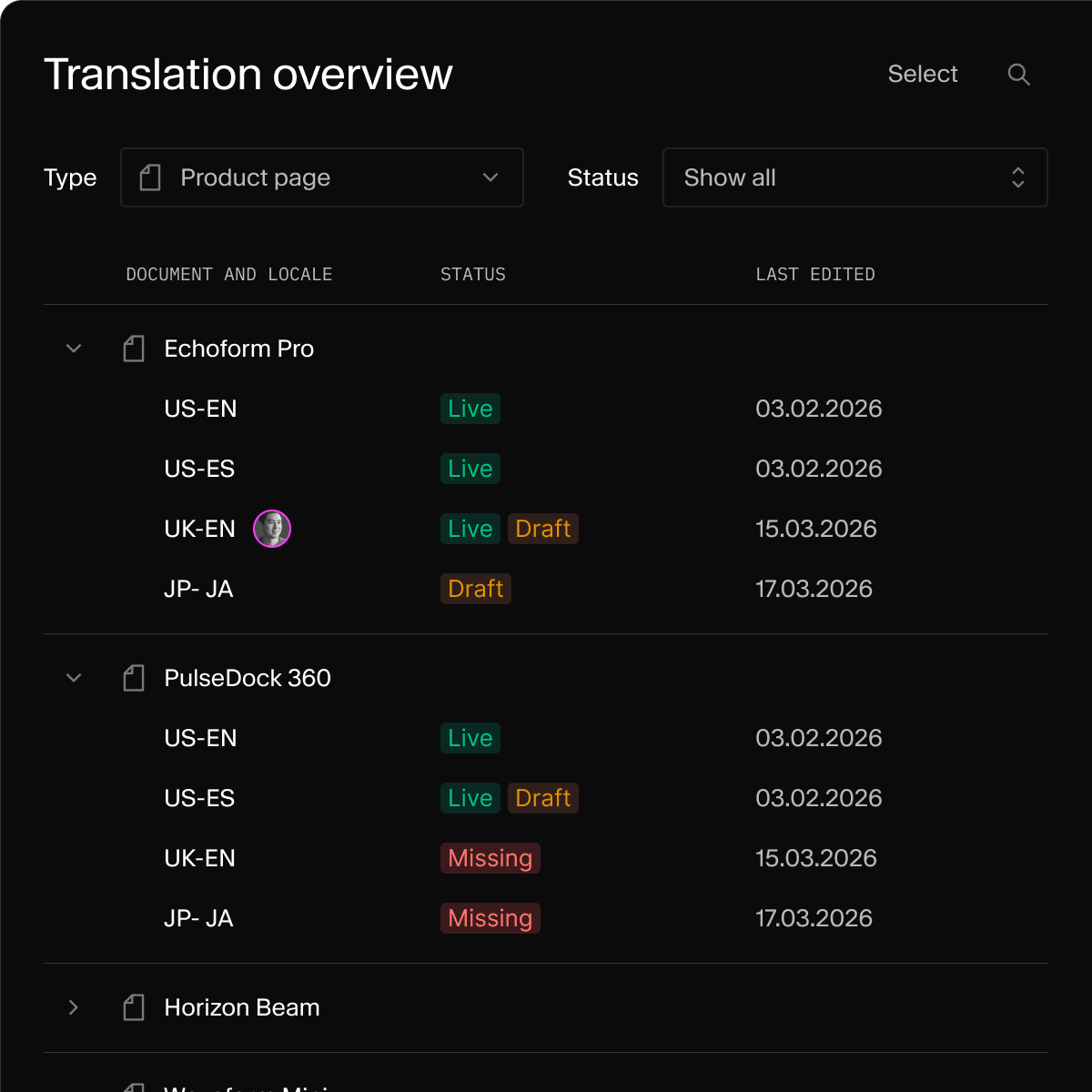Click the Missing badge on PulseDock UK-EN

(490, 858)
